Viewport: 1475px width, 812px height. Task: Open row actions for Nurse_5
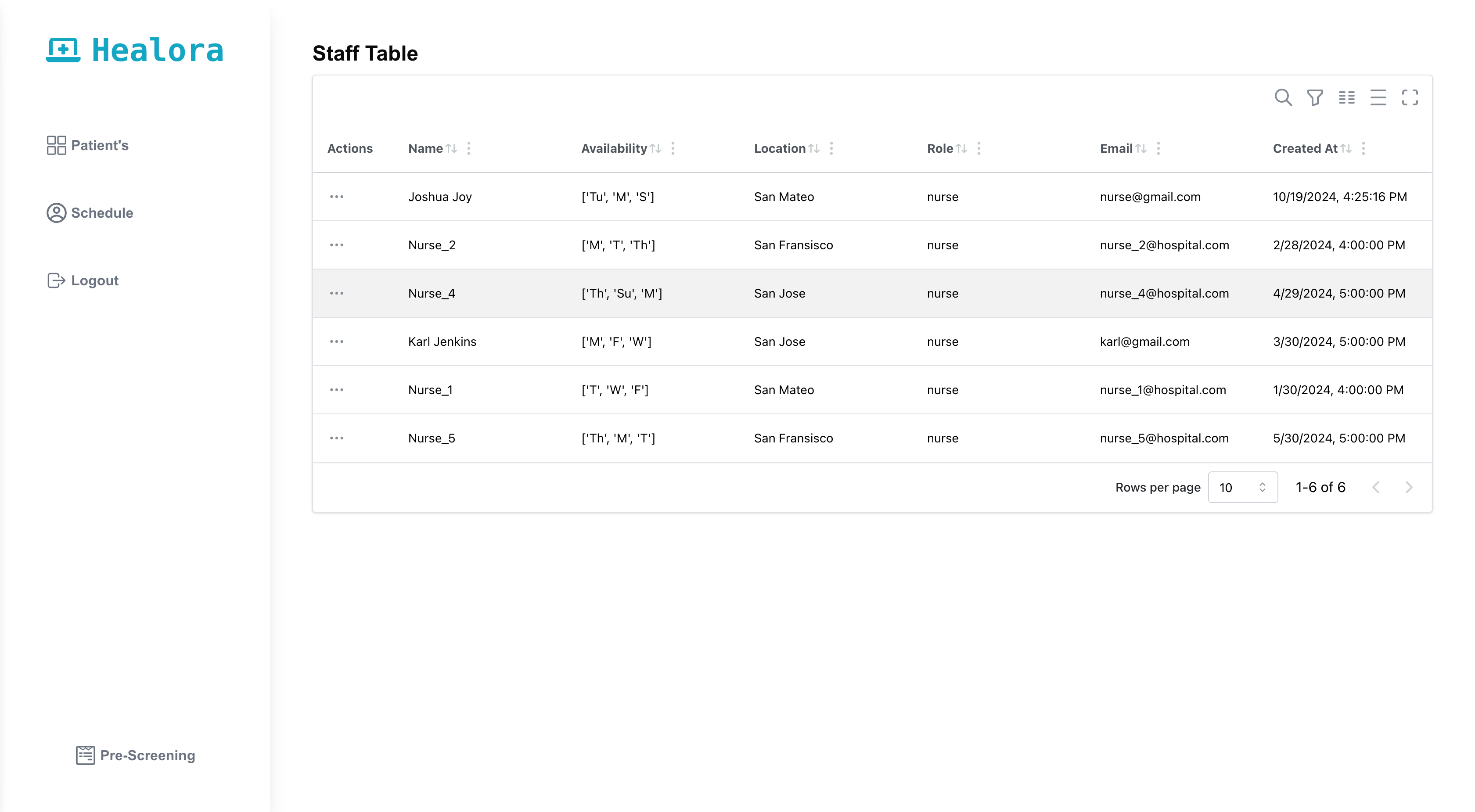click(x=337, y=438)
